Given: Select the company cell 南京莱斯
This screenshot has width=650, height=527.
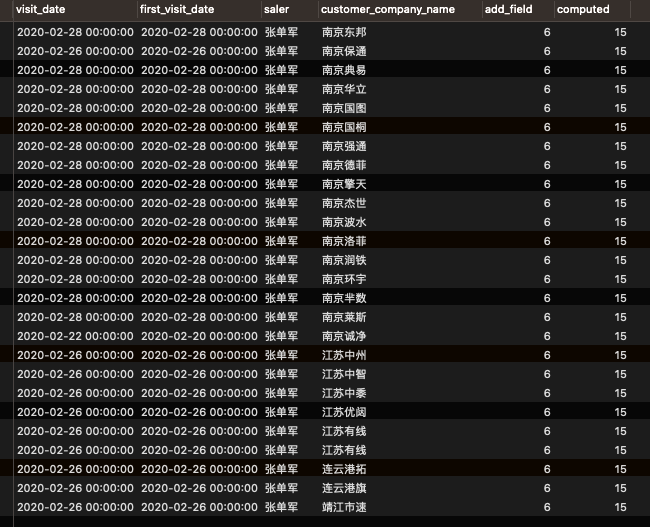Looking at the screenshot, I should 344,317.
